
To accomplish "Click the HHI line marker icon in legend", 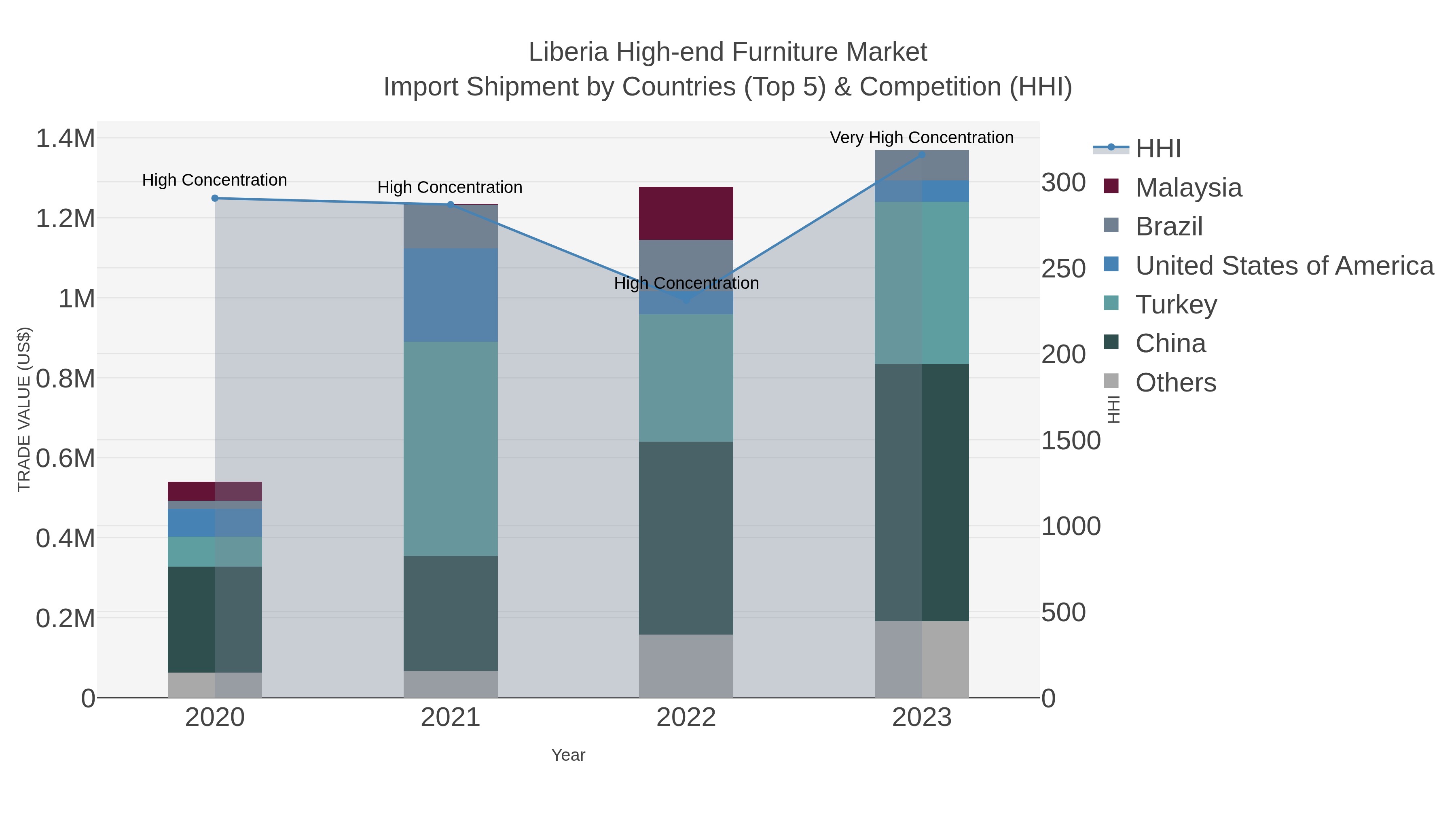I will (x=1111, y=148).
